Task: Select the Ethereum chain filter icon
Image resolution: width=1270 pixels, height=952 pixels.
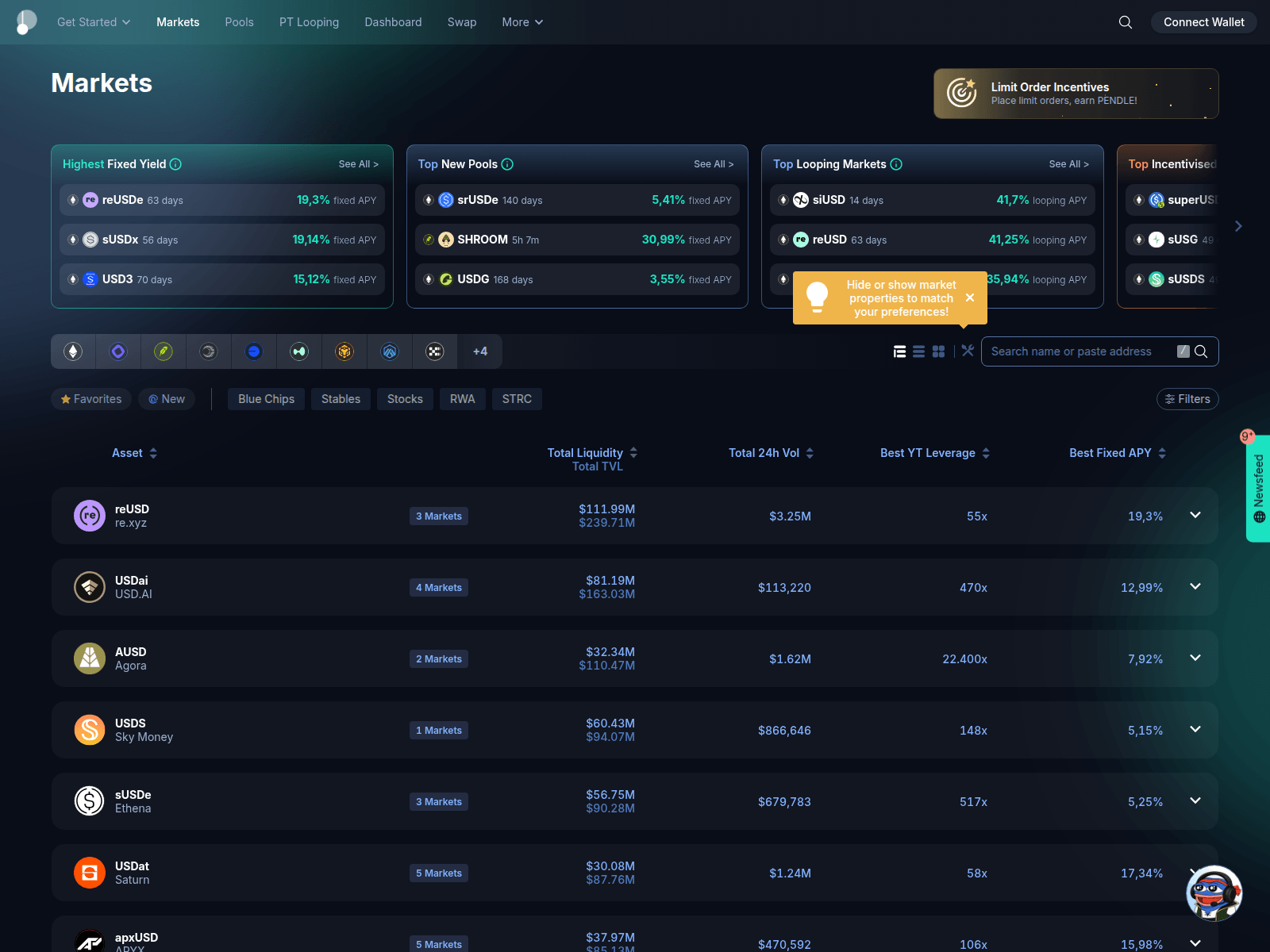Action: coord(73,351)
